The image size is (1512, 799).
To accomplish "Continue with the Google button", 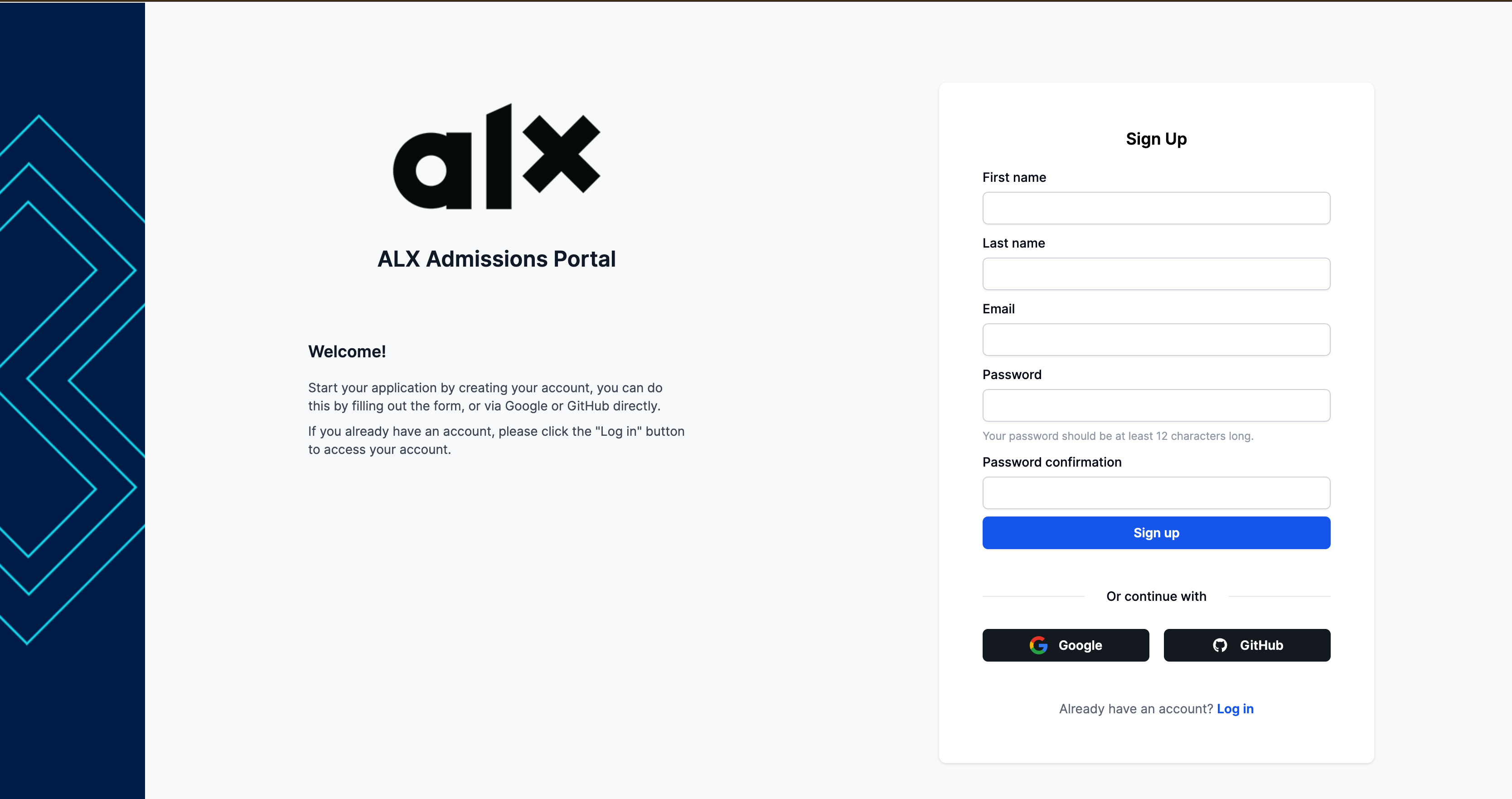I will click(1066, 645).
